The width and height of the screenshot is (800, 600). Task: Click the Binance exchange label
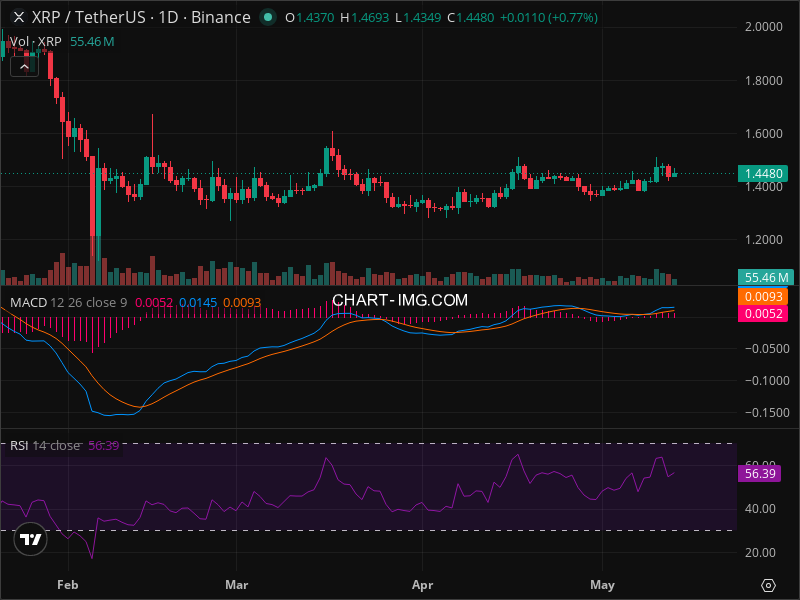[x=220, y=17]
